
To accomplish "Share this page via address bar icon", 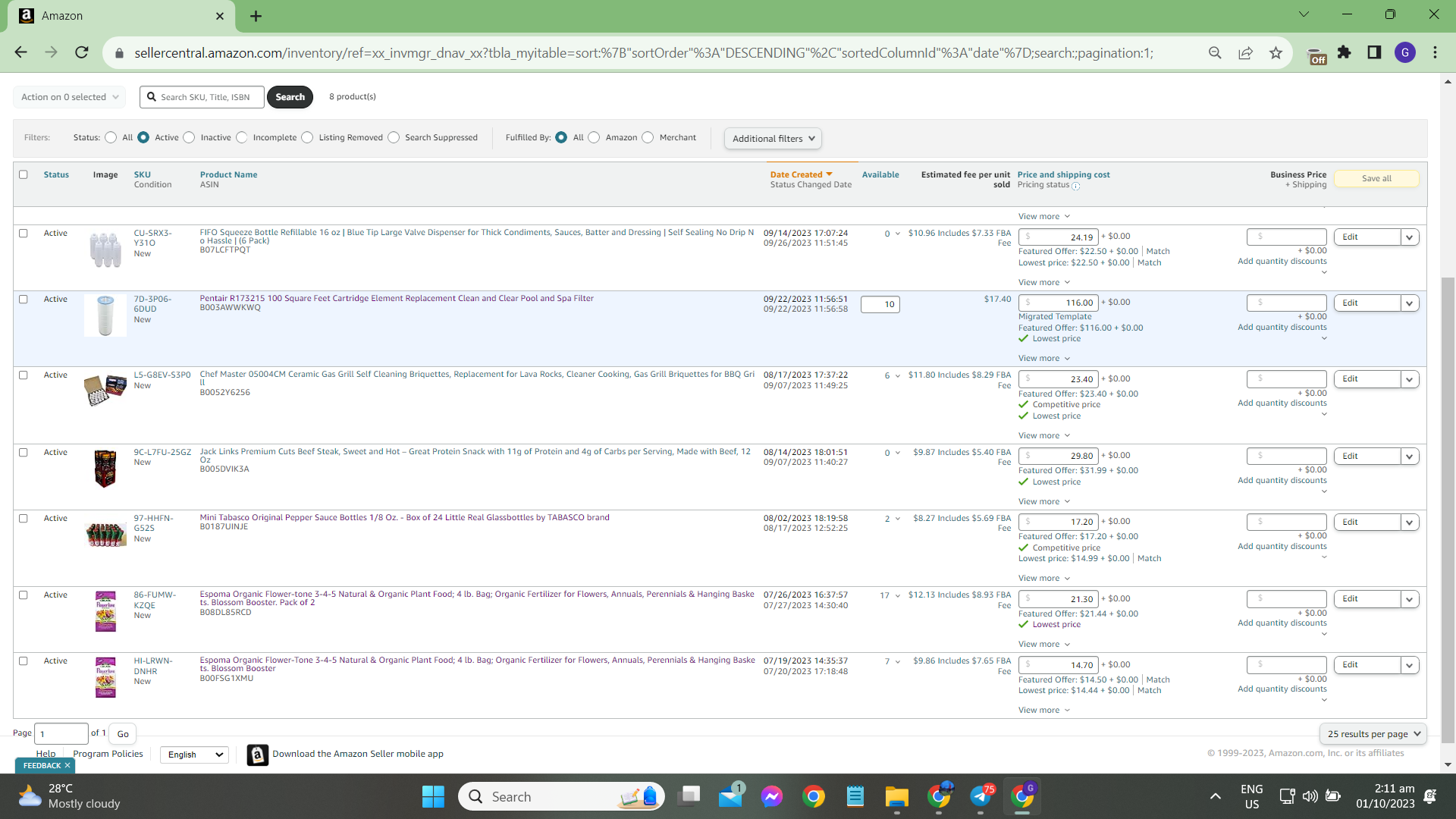I will pos(1245,52).
